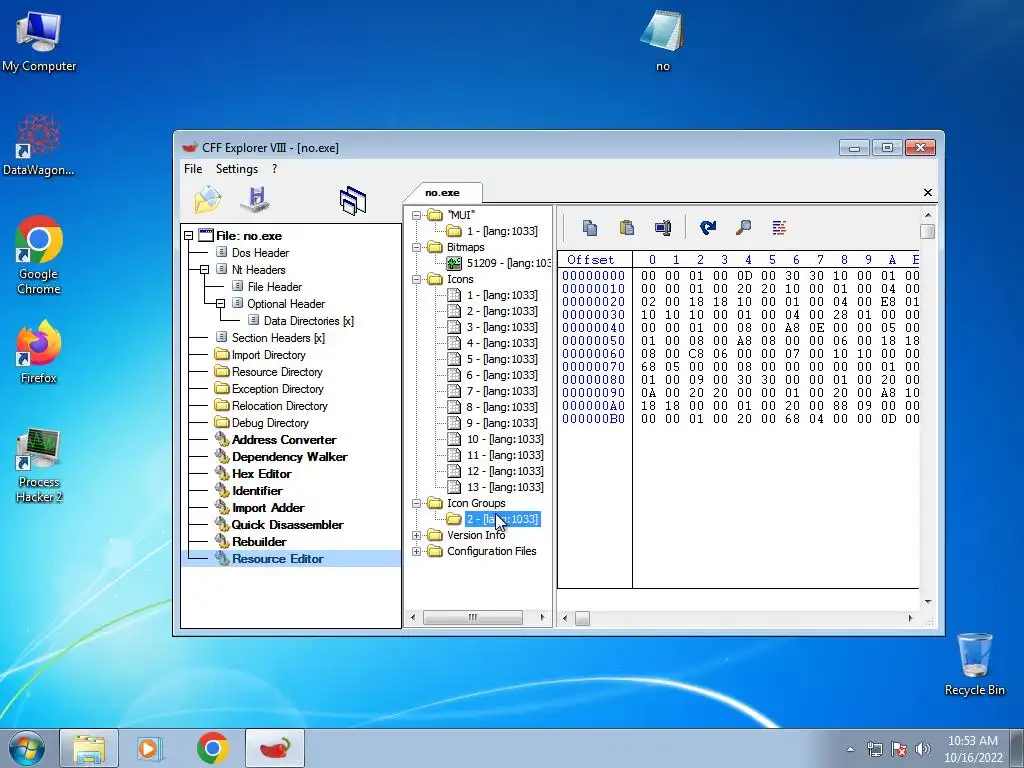This screenshot has width=1024, height=768.
Task: Open the Resource Directory folder
Action: click(x=277, y=372)
